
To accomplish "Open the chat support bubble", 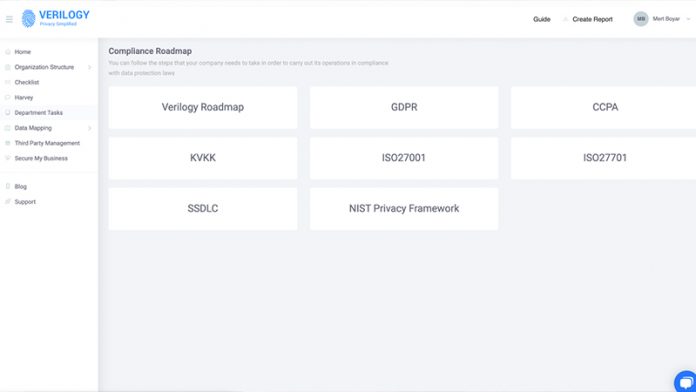I will click(686, 382).
